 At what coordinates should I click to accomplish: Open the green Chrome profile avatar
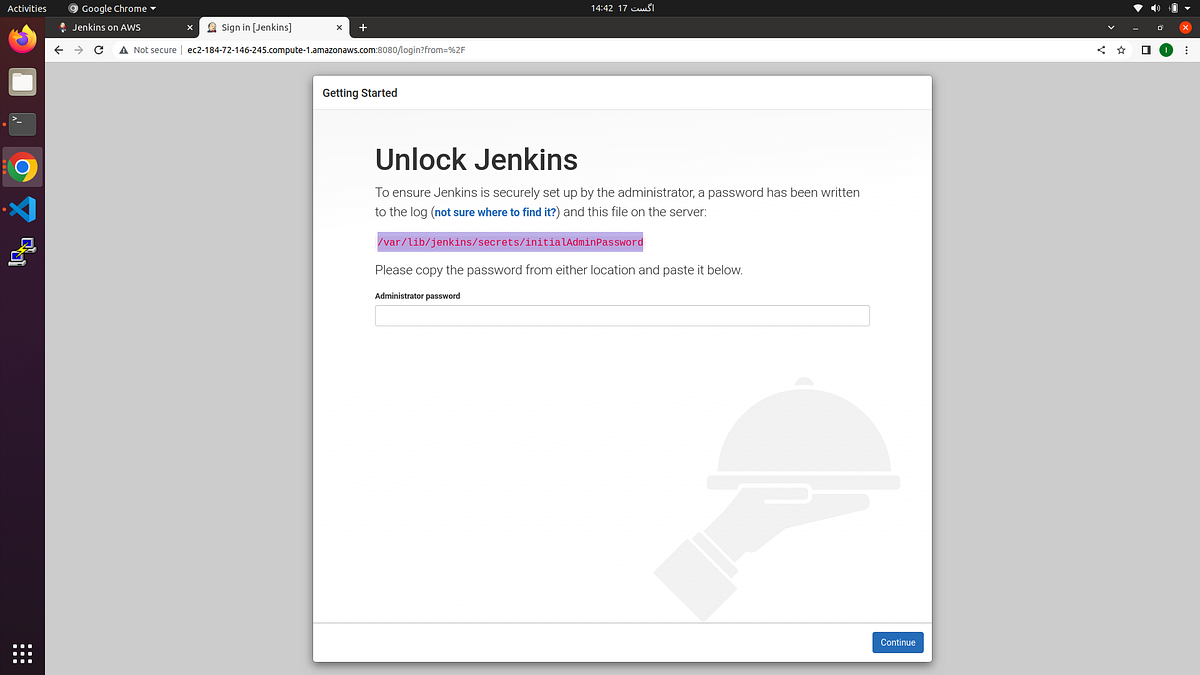click(x=1166, y=49)
